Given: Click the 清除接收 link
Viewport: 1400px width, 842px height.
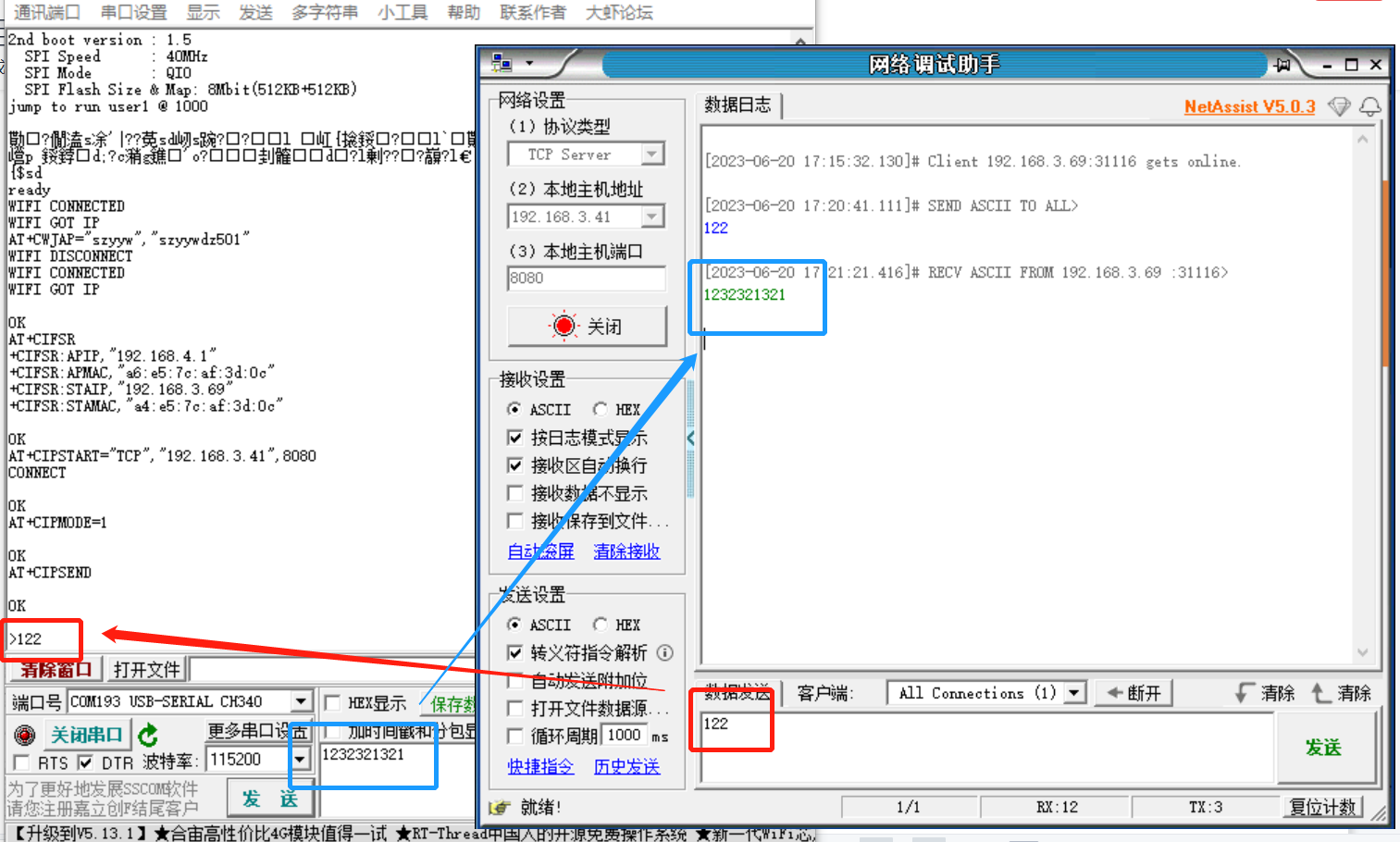Looking at the screenshot, I should click(x=626, y=551).
